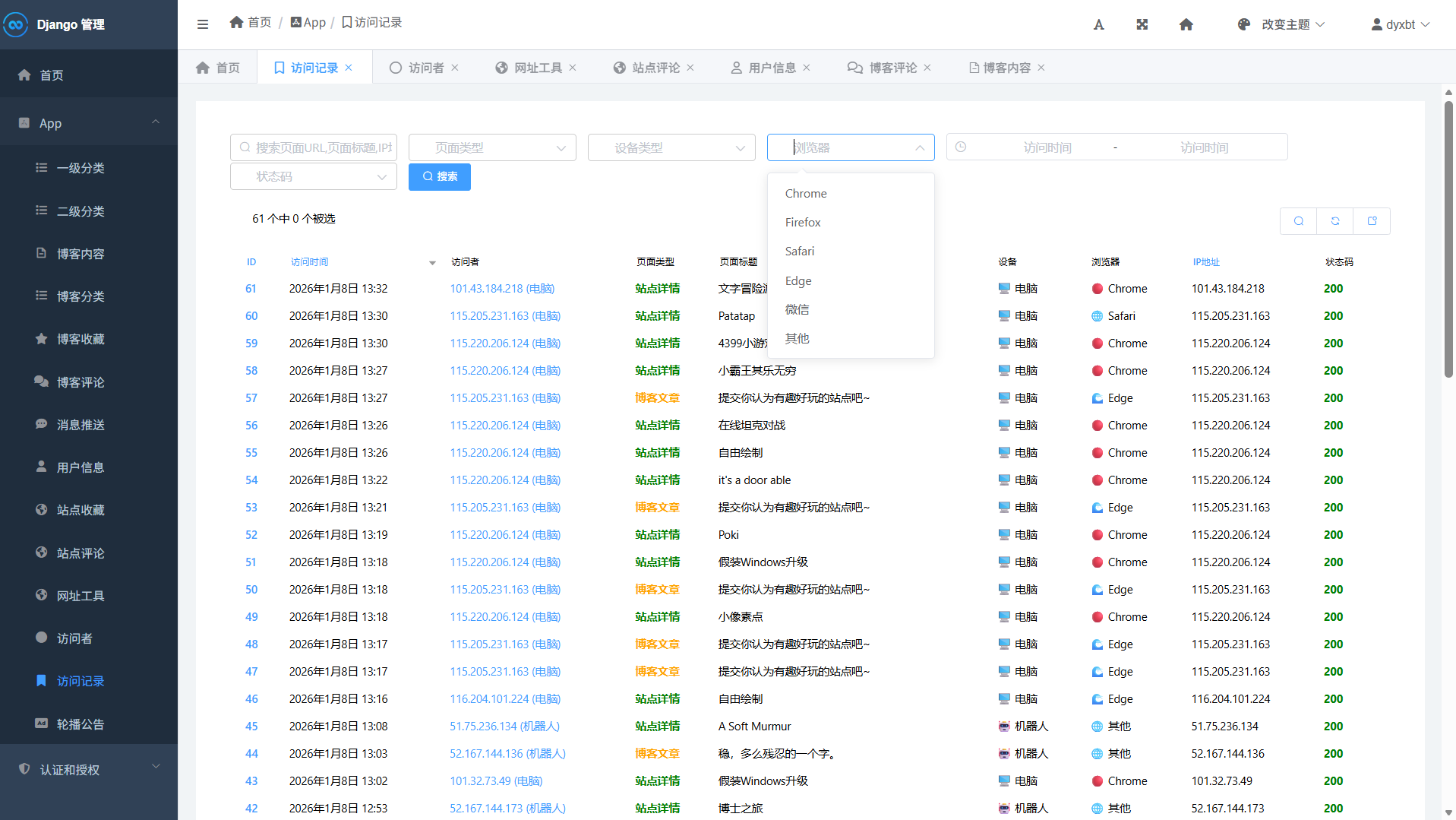Click the export icon above the table

1372,221
